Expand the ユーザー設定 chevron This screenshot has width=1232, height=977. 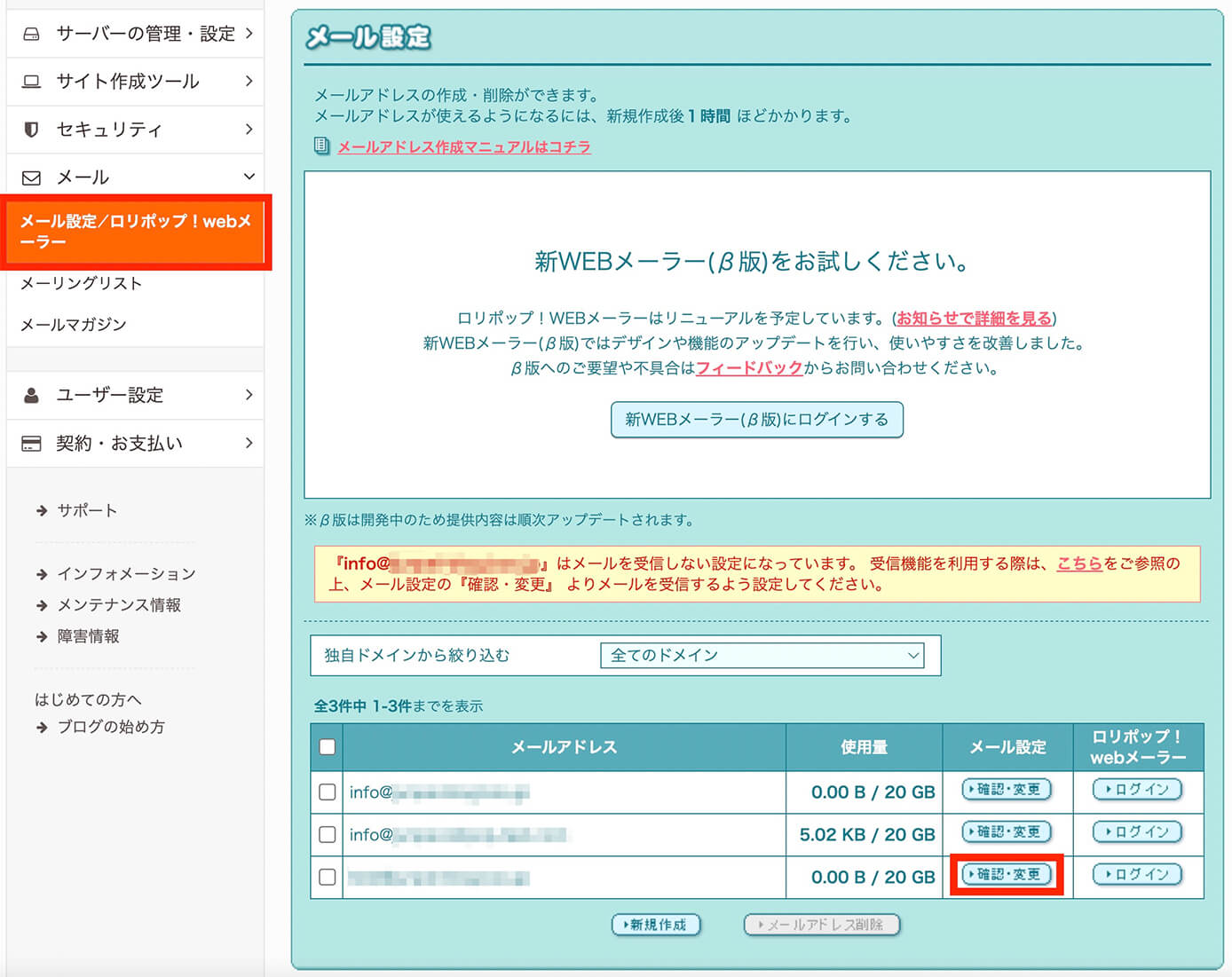click(x=249, y=395)
